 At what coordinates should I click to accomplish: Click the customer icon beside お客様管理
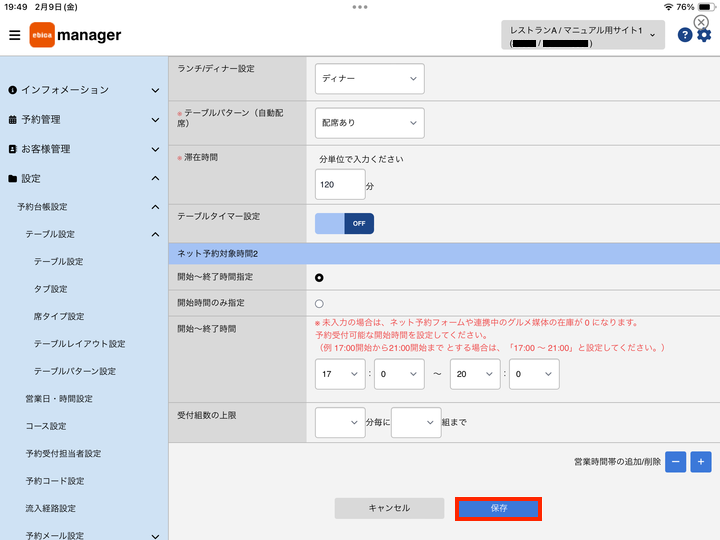[x=12, y=149]
